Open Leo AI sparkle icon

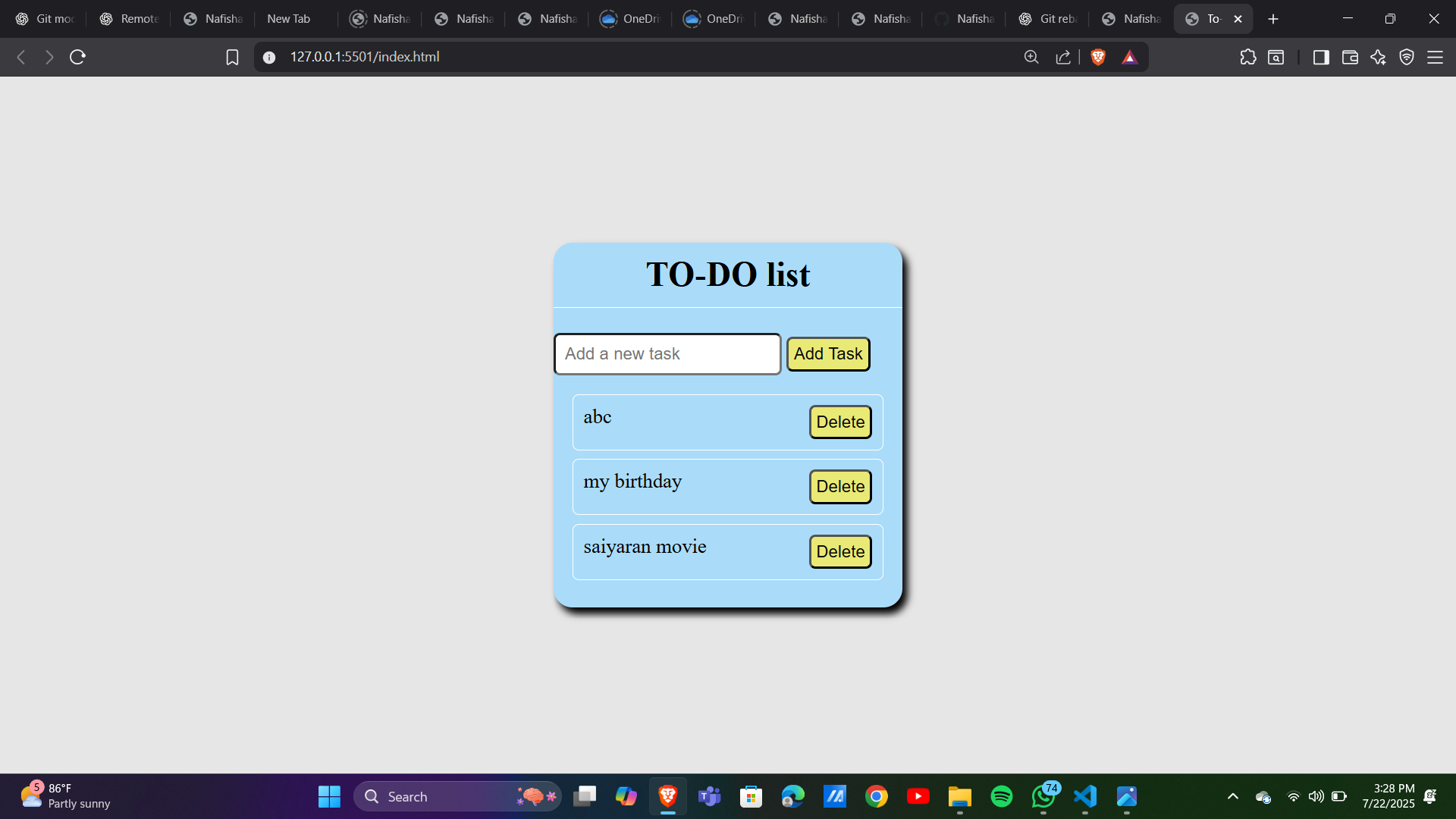pos(1378,57)
